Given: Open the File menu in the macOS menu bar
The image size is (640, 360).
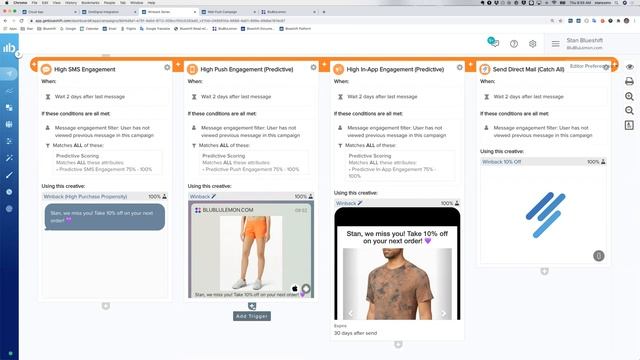Looking at the screenshot, I should 34,2.
